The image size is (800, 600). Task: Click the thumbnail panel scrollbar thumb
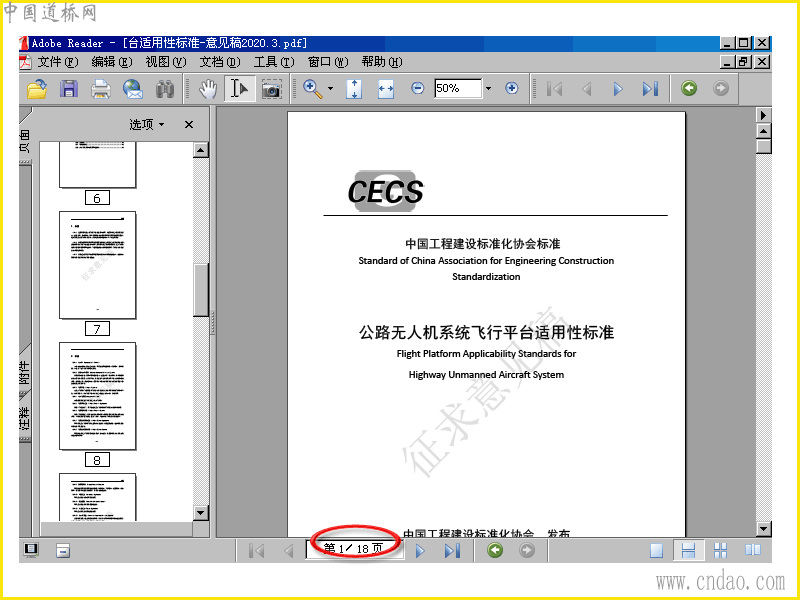[201, 290]
